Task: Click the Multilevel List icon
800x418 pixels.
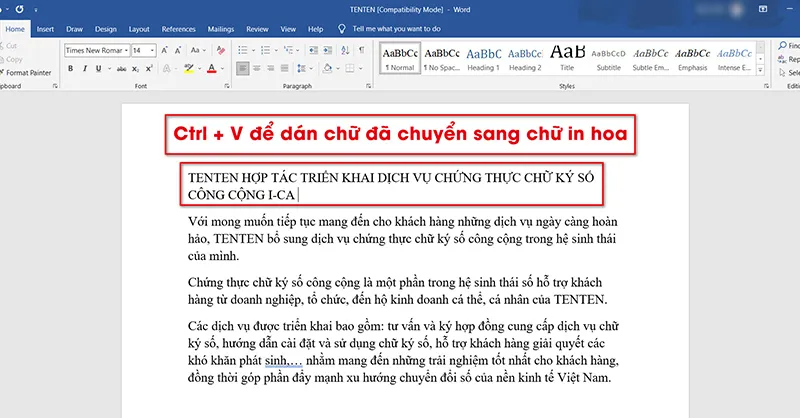Action: click(288, 50)
